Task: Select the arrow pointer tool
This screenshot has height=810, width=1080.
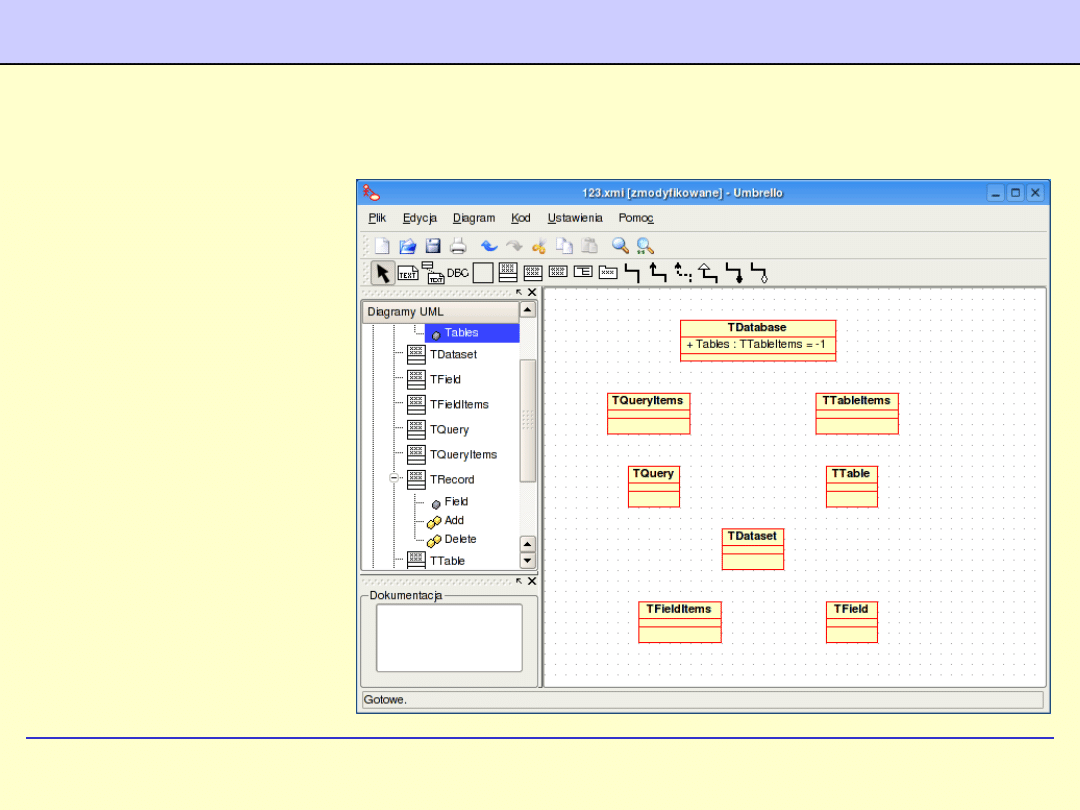Action: [382, 273]
